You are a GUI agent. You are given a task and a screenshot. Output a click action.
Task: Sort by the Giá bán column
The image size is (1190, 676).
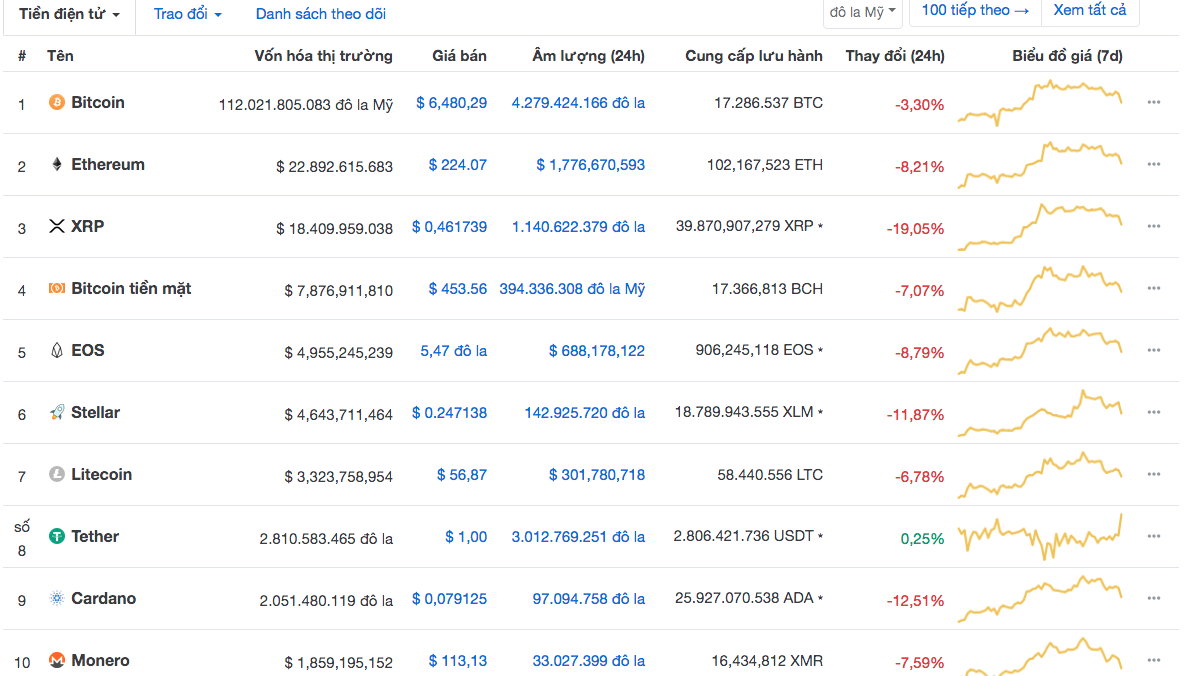459,55
